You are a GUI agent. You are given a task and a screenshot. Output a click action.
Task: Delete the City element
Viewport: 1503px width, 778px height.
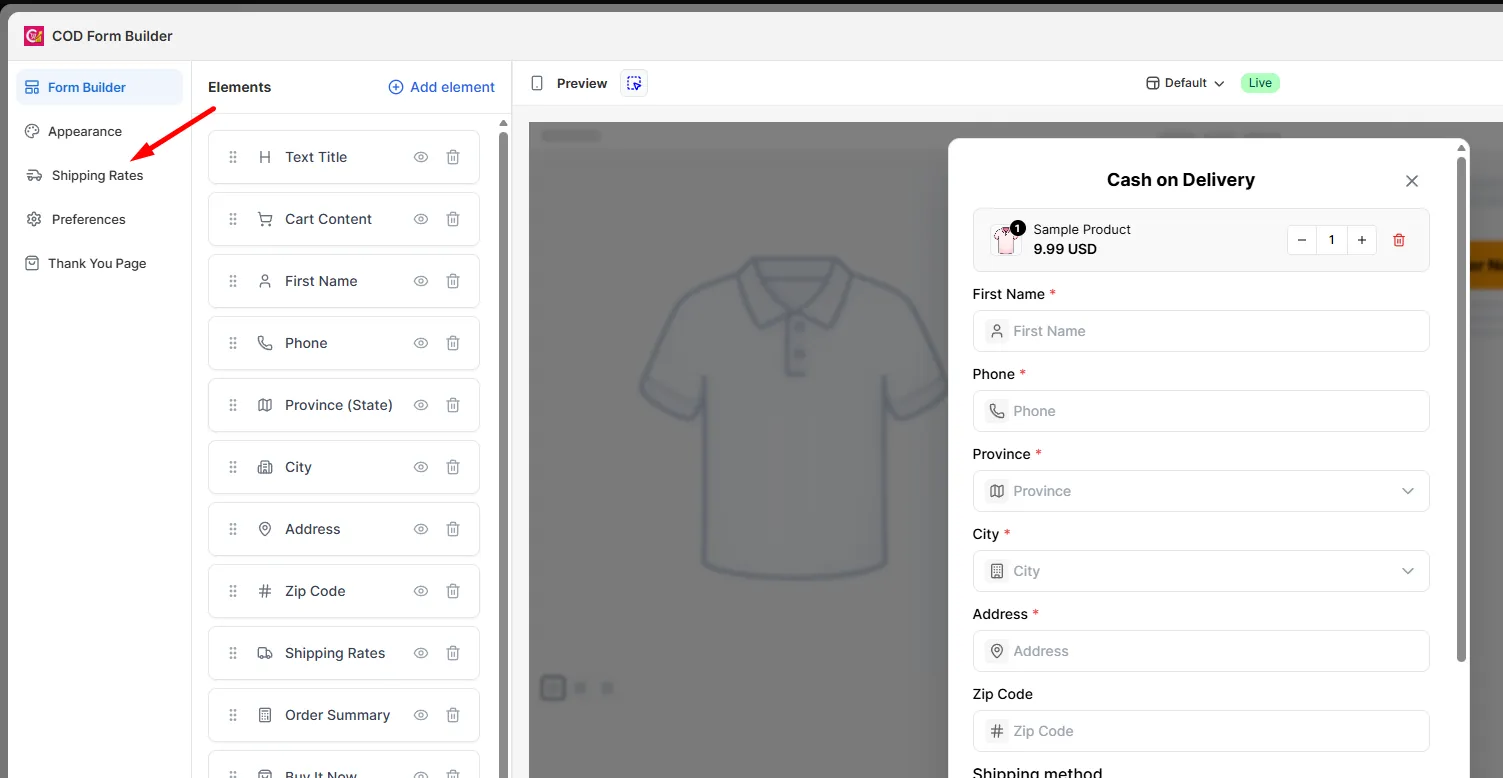click(x=453, y=467)
